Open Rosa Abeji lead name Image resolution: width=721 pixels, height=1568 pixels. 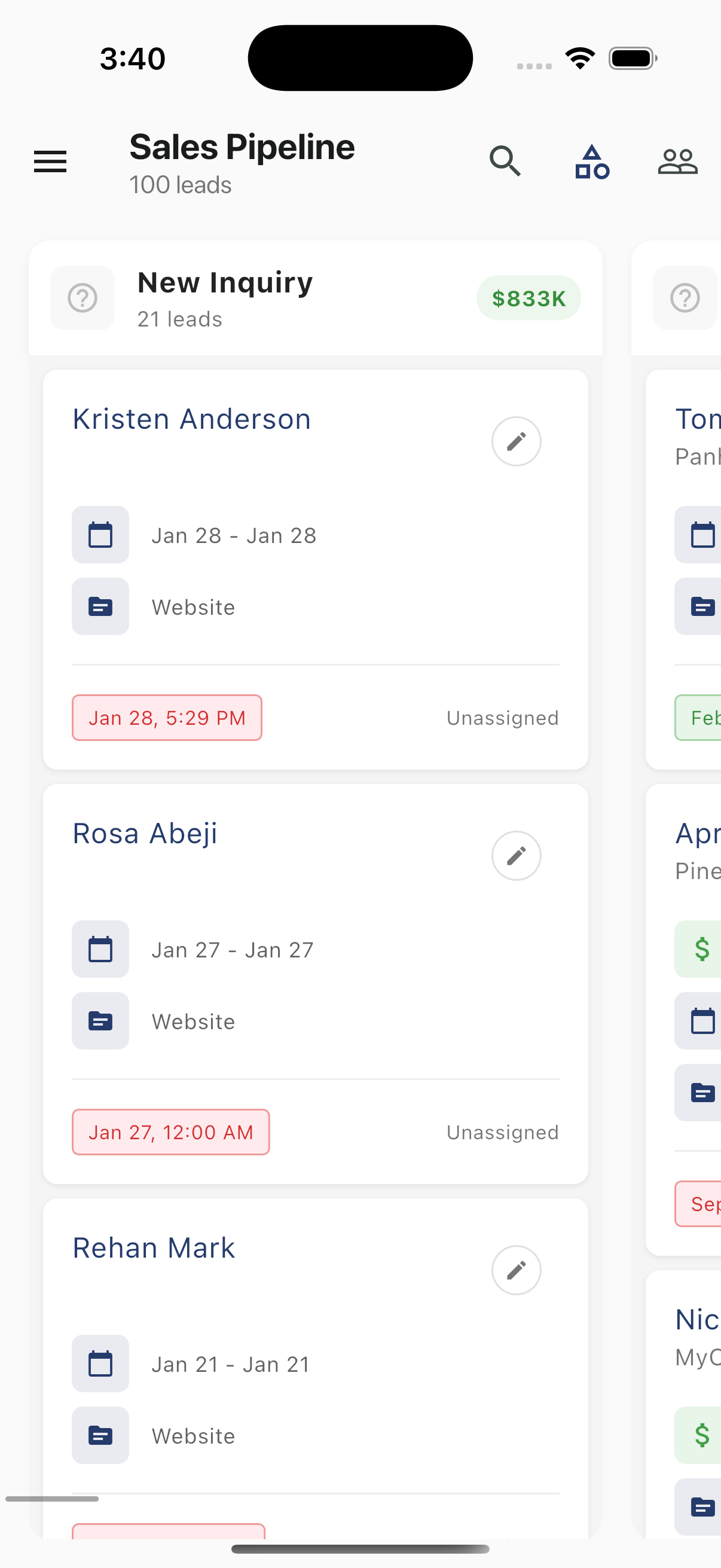click(145, 834)
